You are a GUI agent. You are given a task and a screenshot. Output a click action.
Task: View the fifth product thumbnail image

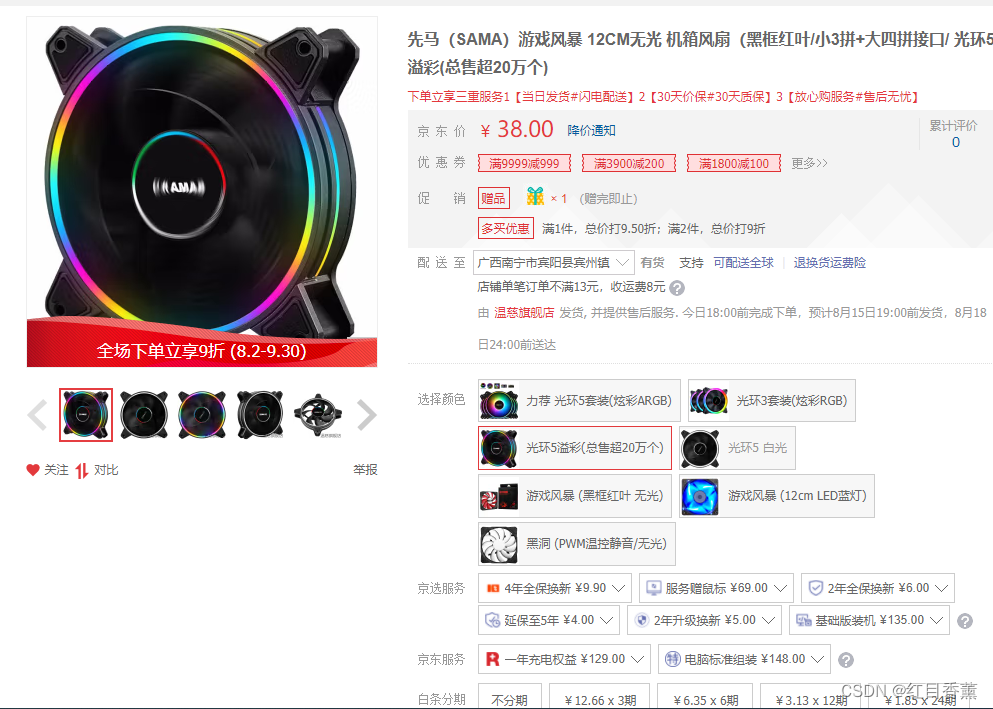pos(318,415)
